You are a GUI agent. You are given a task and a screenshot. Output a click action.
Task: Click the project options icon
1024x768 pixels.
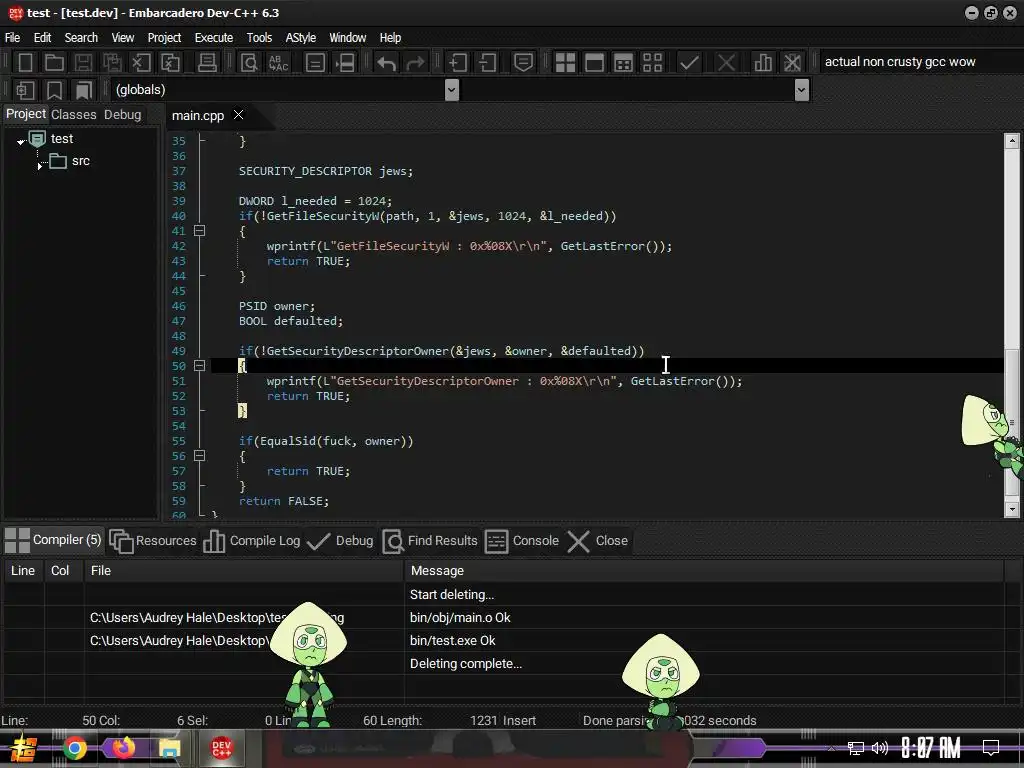coord(523,63)
